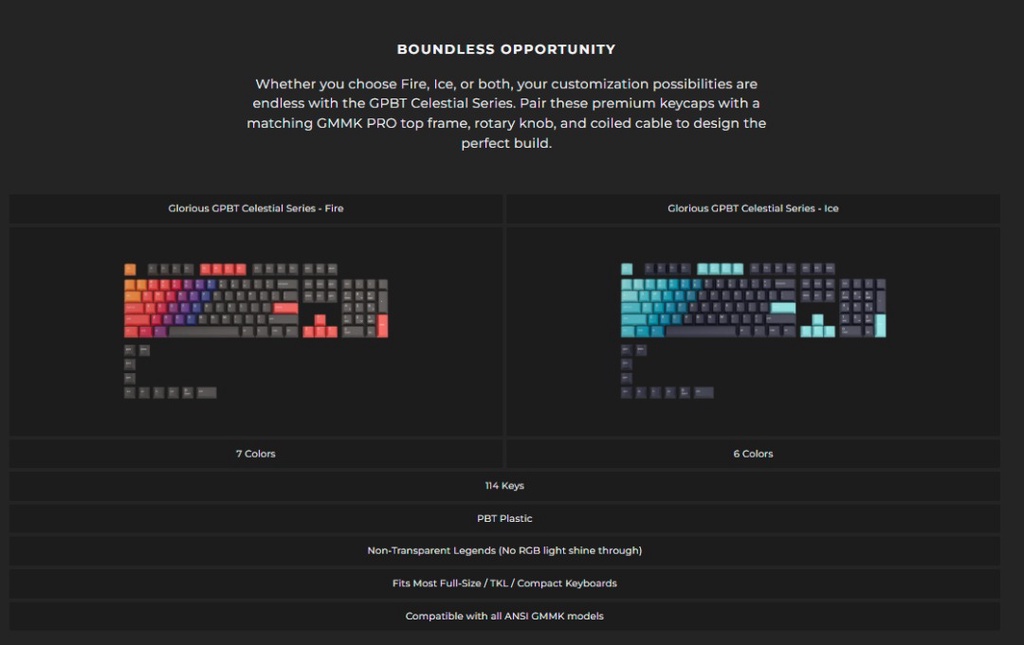The width and height of the screenshot is (1024, 645).
Task: Select the Glorious GPBT Celestial Series - Ice header
Action: [753, 209]
